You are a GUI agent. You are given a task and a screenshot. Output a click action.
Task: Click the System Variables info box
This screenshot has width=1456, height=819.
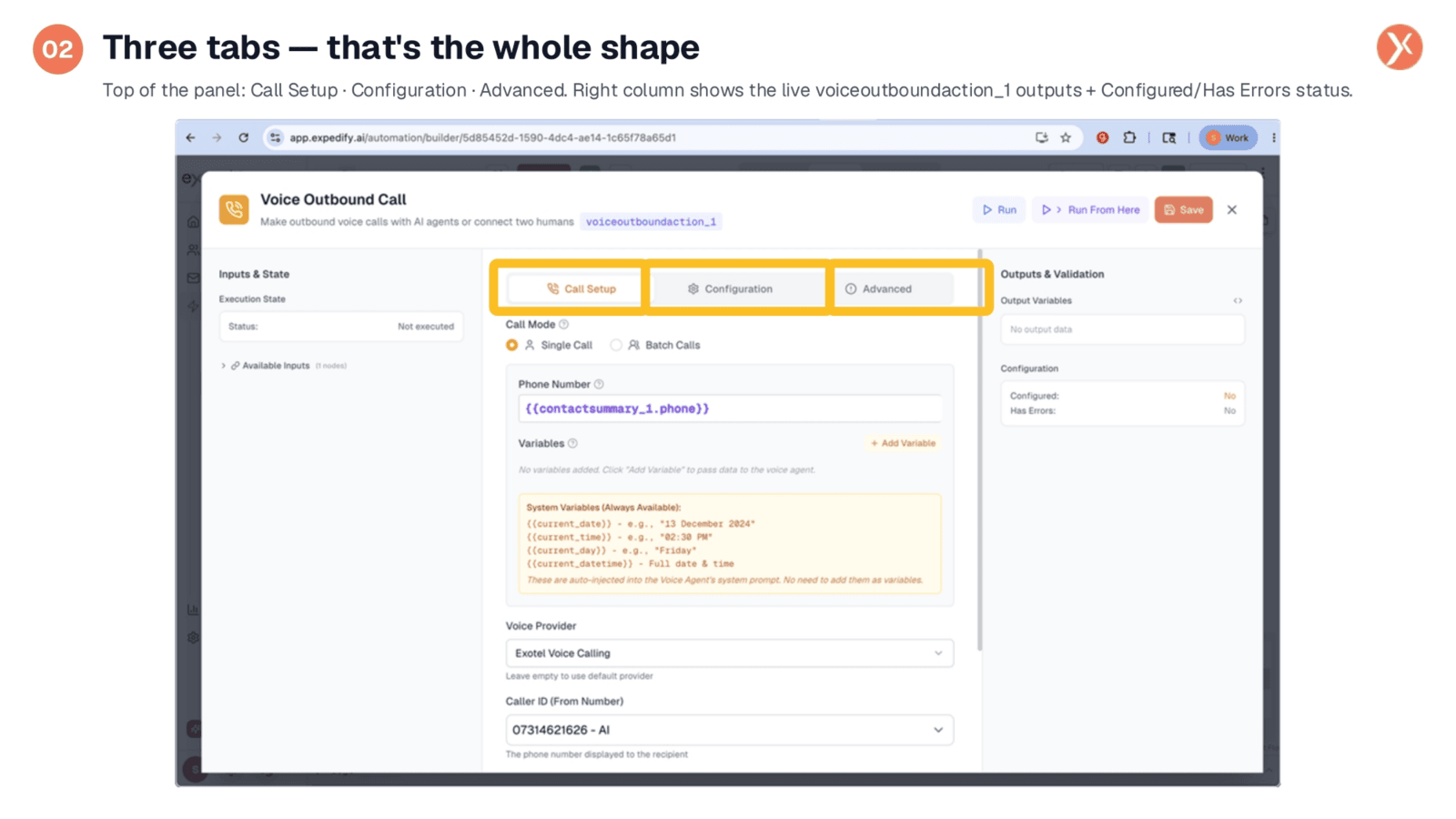[x=730, y=543]
